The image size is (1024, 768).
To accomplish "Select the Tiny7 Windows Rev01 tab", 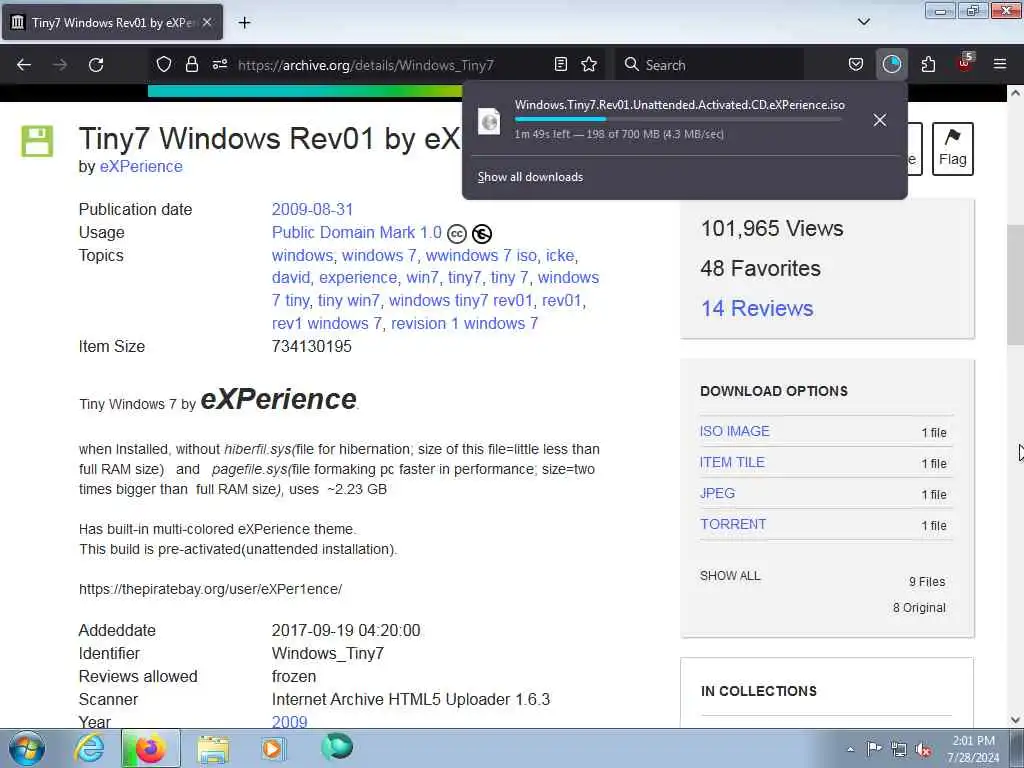I will (112, 22).
